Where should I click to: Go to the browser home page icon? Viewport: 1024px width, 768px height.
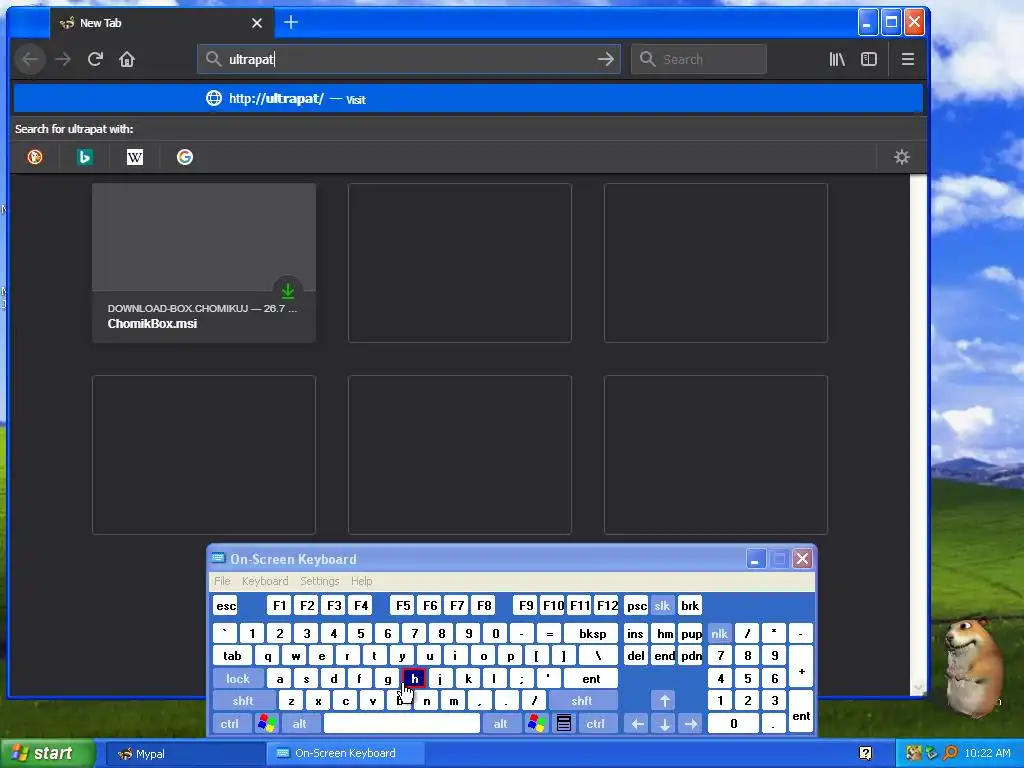127,59
